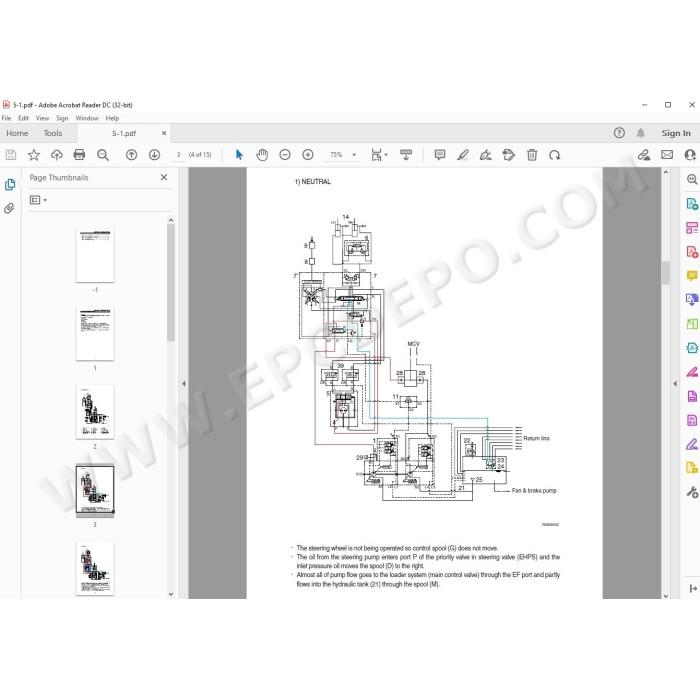This screenshot has width=700, height=700.
Task: Switch to the Tools tab
Action: 53,133
